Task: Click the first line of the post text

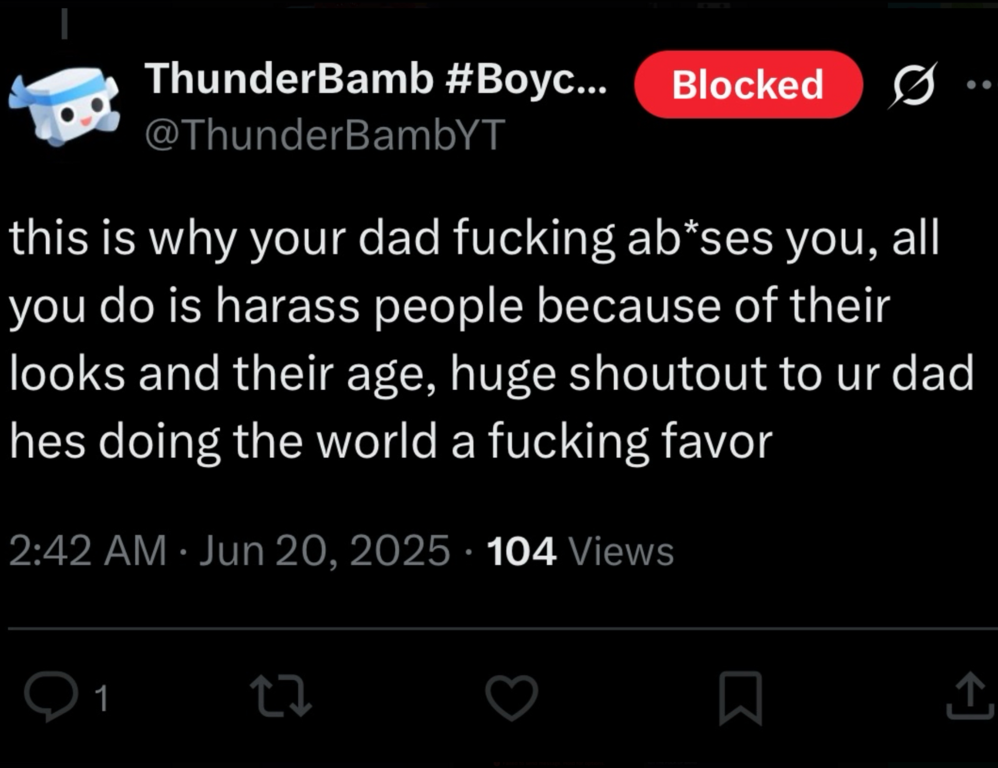Action: pos(474,241)
